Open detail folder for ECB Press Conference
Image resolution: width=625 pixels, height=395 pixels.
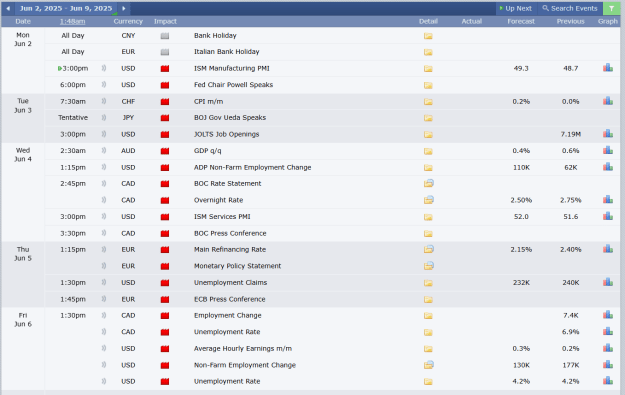tap(428, 299)
